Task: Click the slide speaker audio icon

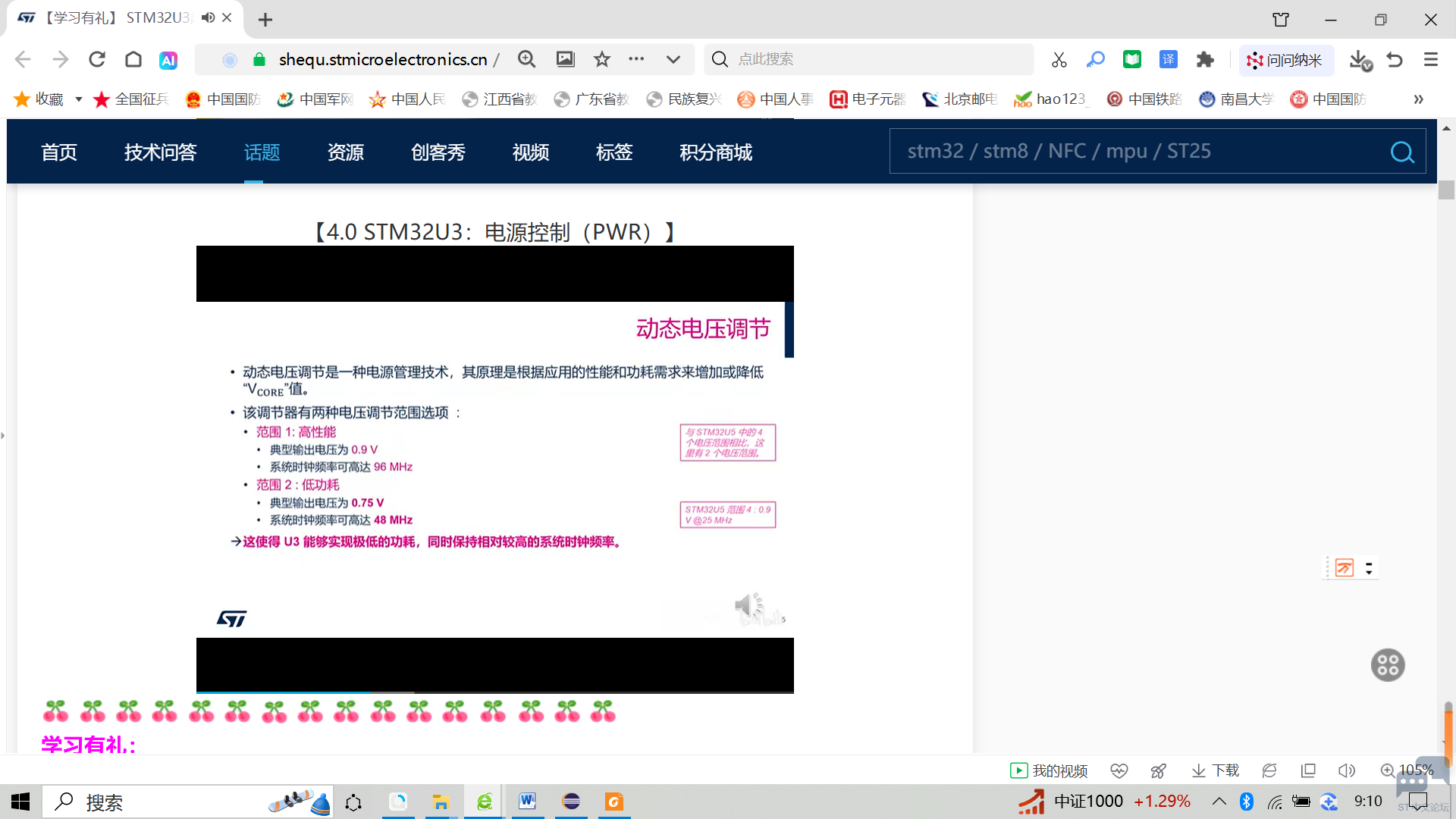Action: click(x=749, y=604)
